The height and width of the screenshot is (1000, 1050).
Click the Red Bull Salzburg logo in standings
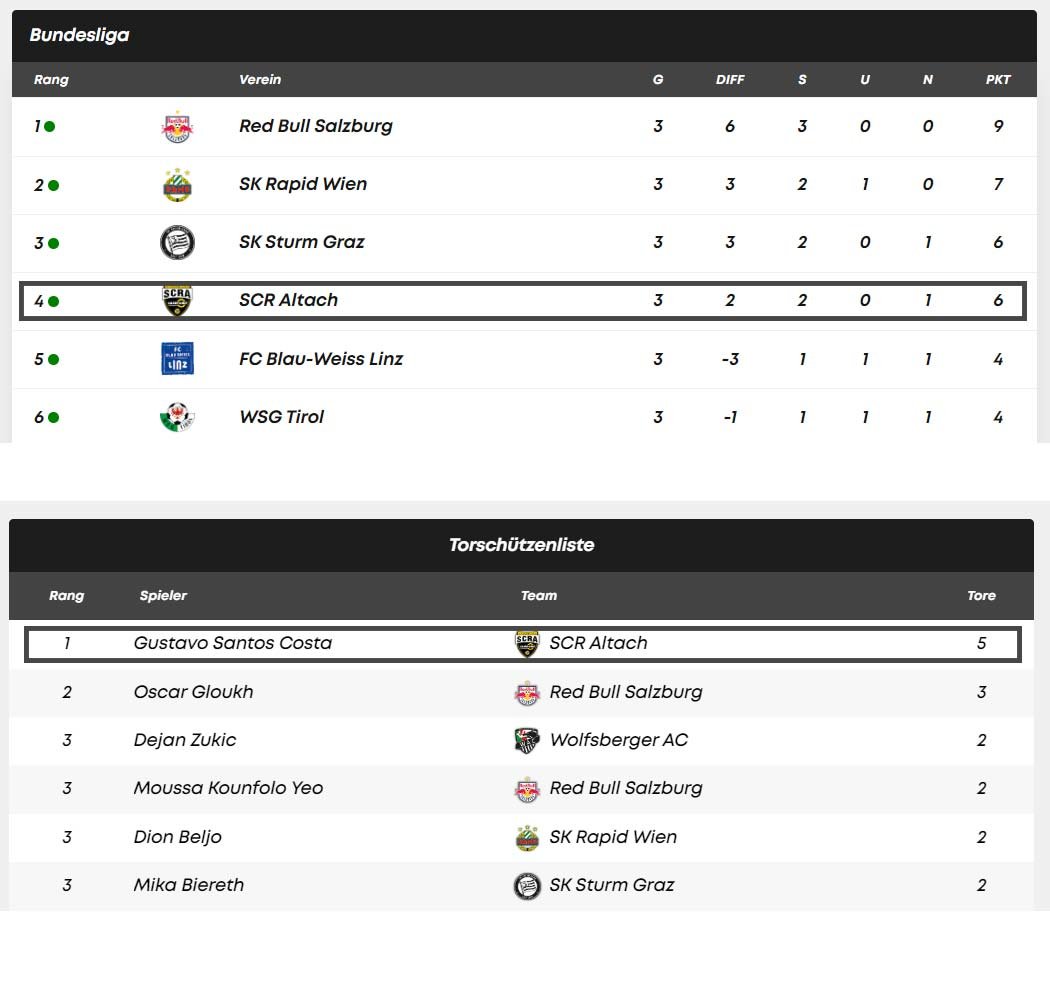177,127
